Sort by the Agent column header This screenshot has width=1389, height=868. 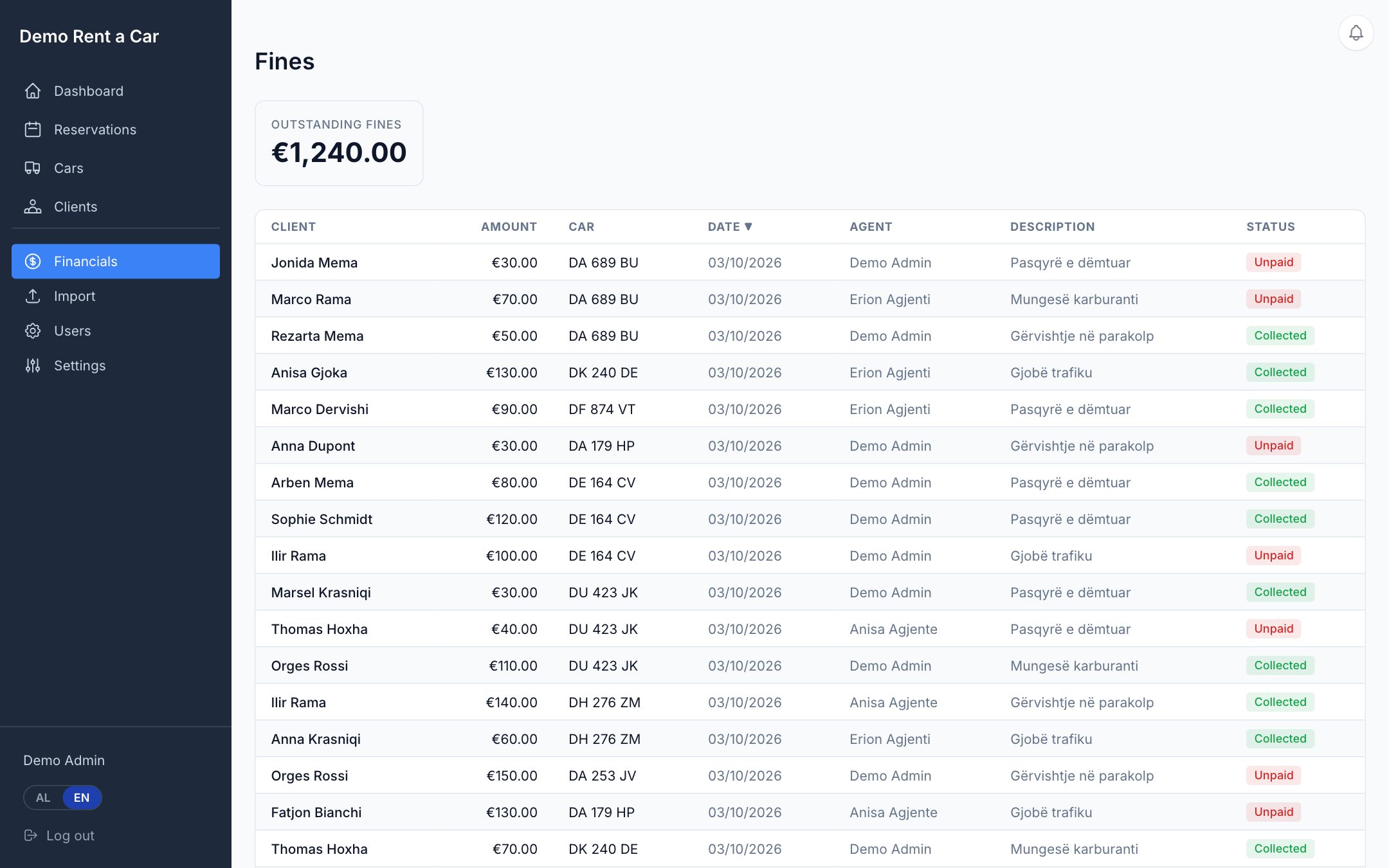871,227
